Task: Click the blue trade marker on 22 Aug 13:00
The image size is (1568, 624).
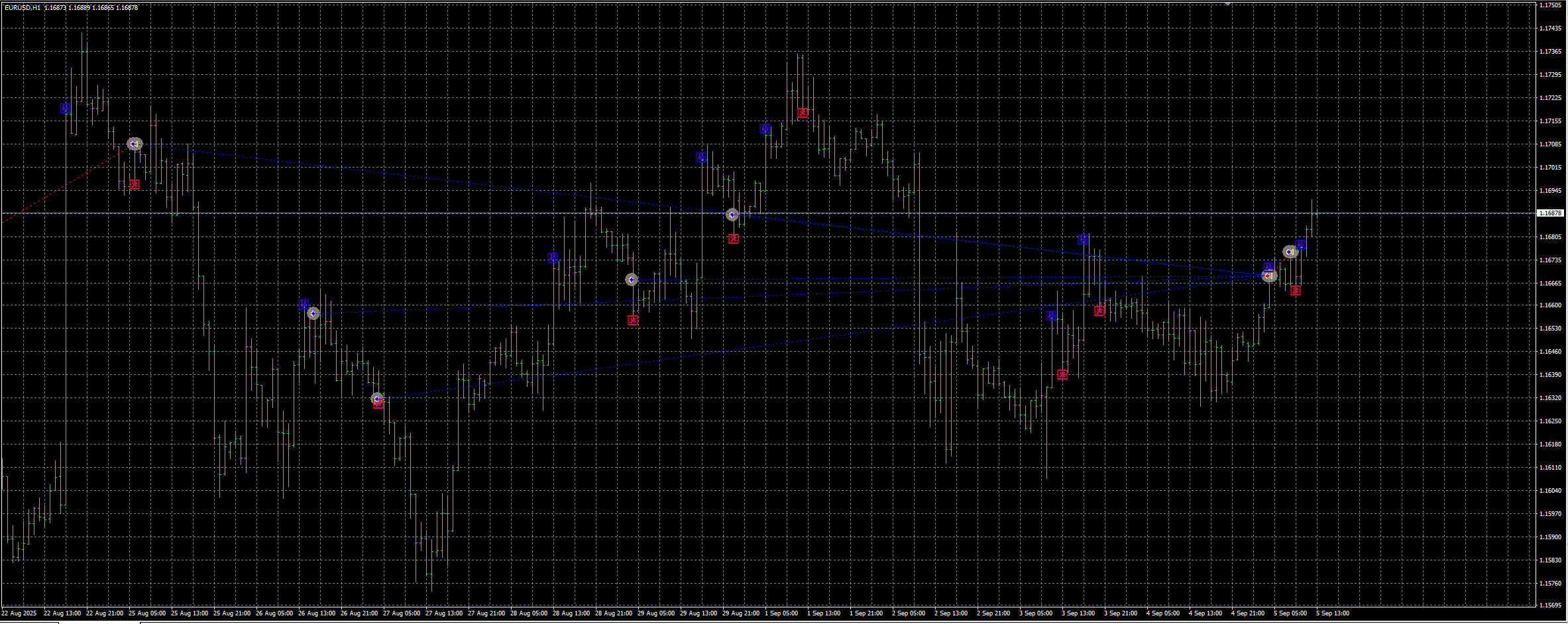Action: tap(65, 109)
